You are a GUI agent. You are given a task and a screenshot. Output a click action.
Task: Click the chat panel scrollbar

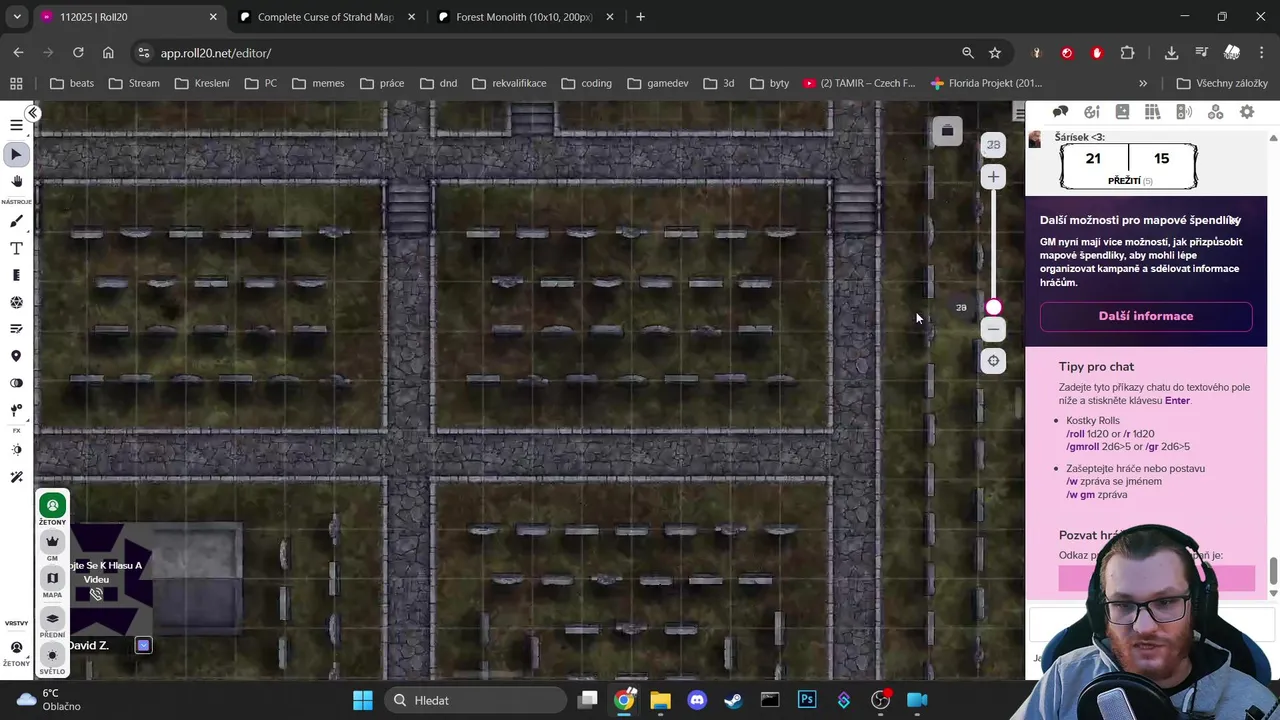(x=1273, y=571)
